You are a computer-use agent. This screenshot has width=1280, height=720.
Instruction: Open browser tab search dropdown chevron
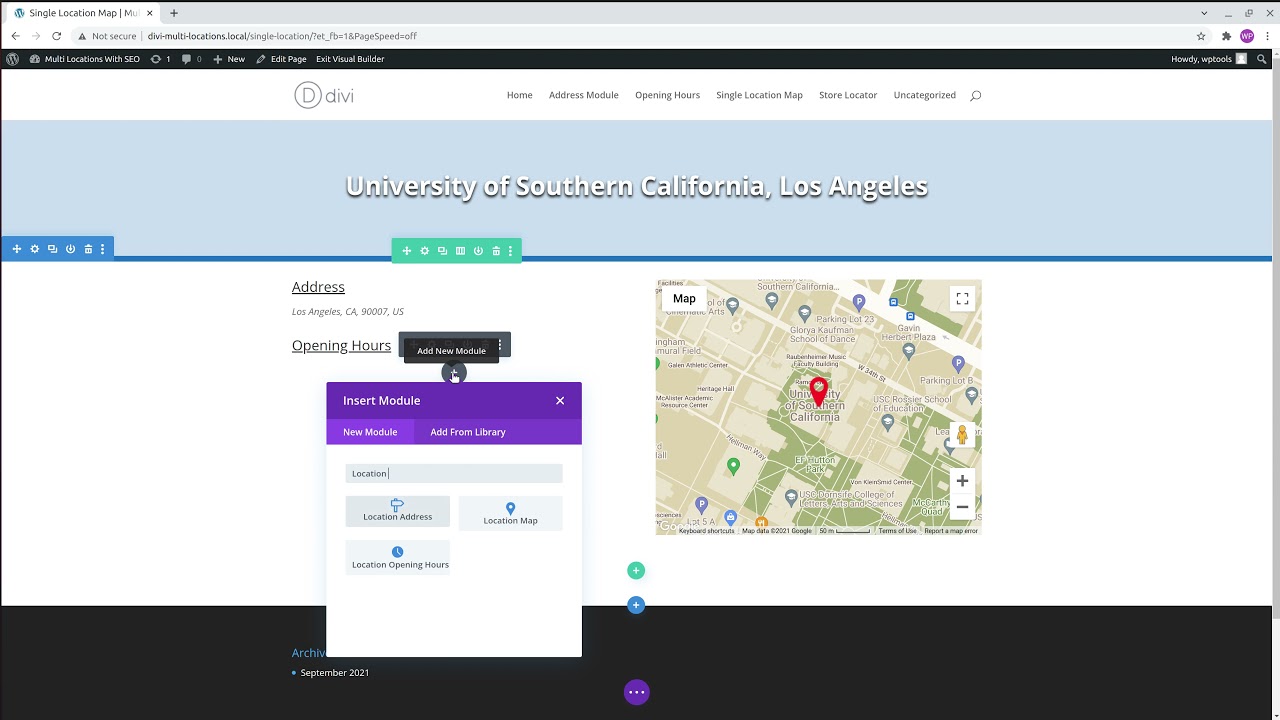(1204, 13)
